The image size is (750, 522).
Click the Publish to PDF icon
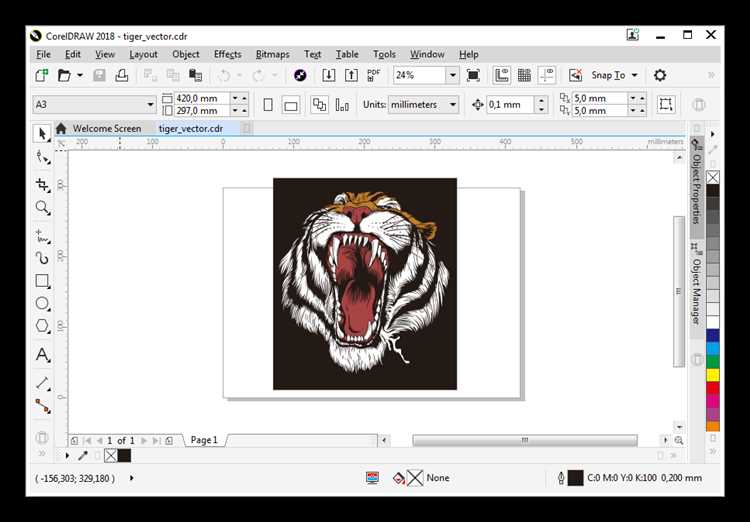(374, 75)
